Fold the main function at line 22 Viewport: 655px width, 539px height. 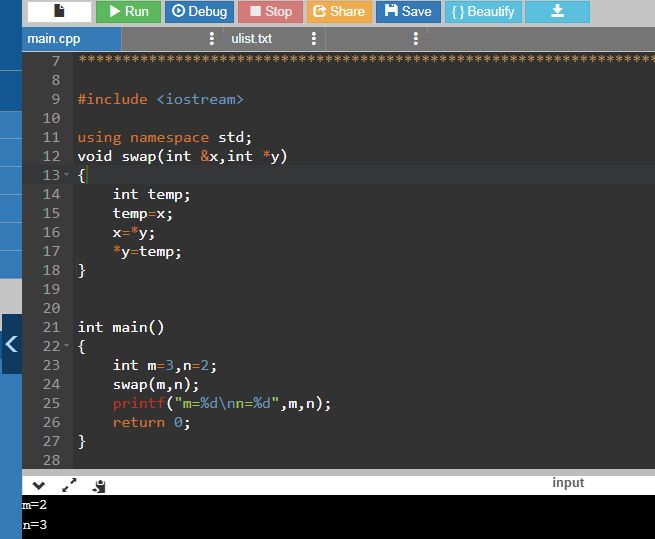pyautogui.click(x=67, y=346)
